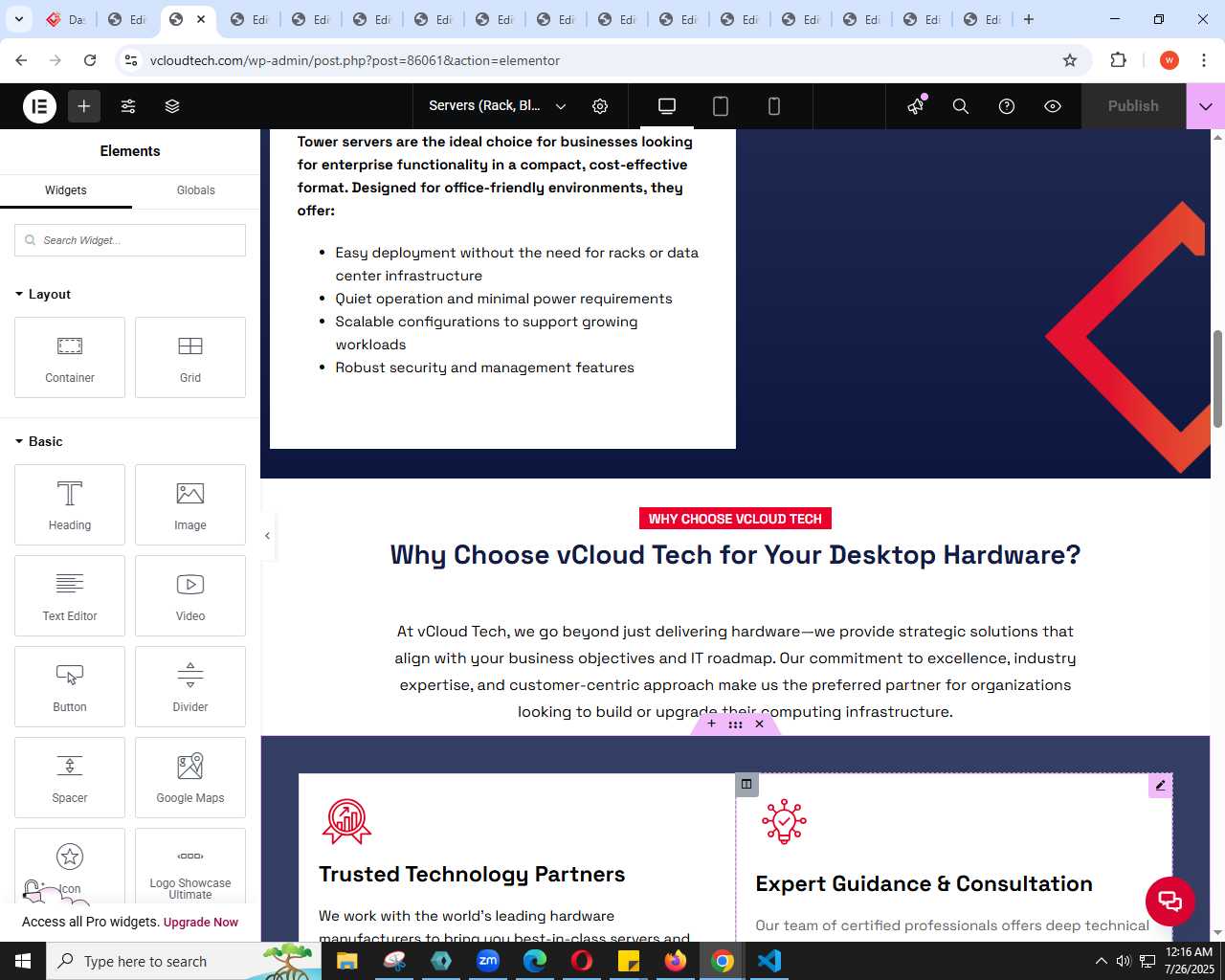Open Site Settings sliders icon

pyautogui.click(x=128, y=106)
